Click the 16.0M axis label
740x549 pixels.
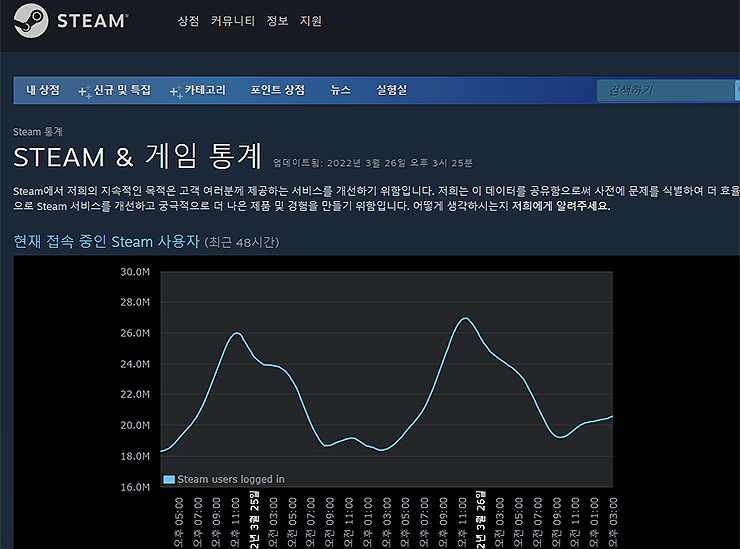[x=135, y=487]
